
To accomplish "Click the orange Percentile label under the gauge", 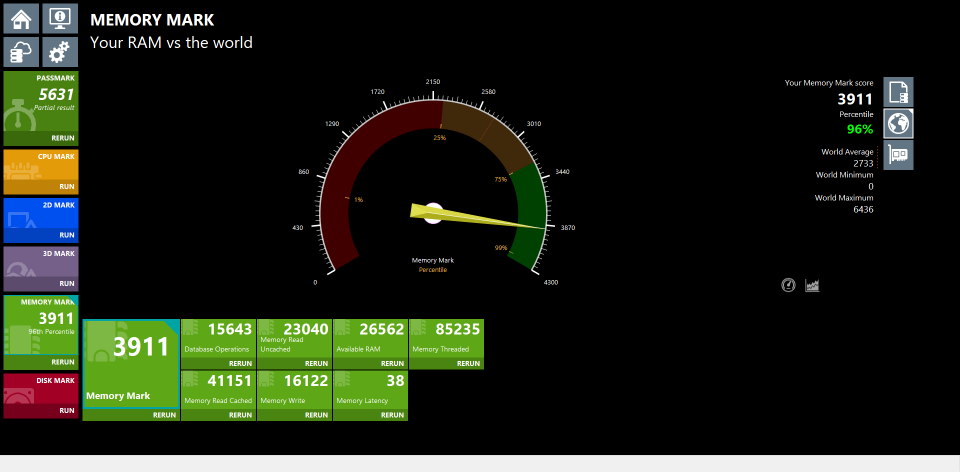I will pyautogui.click(x=433, y=269).
